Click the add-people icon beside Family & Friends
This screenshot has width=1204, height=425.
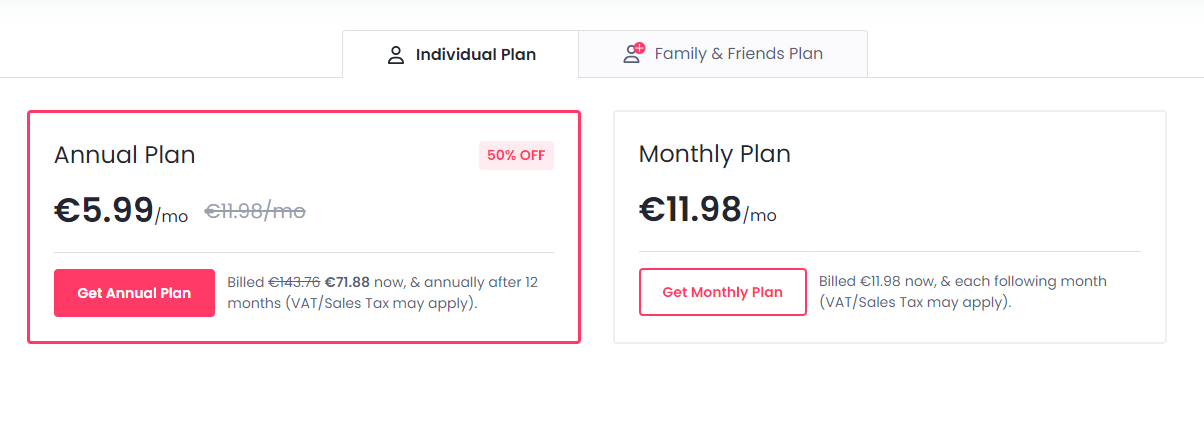tap(633, 54)
